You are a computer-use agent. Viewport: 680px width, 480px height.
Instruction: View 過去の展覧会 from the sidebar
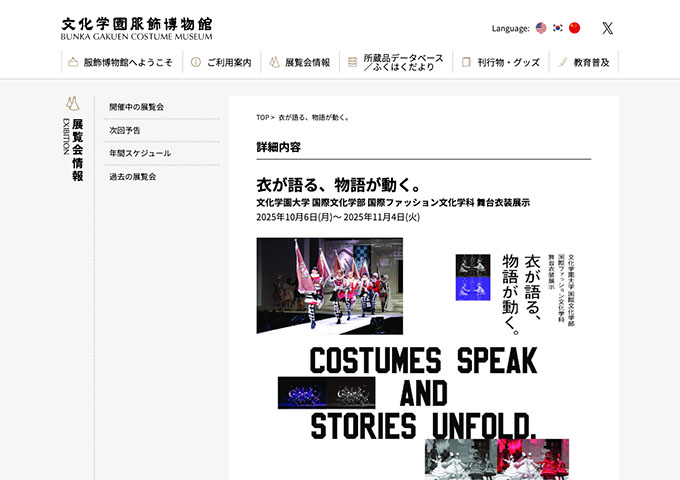tap(133, 177)
